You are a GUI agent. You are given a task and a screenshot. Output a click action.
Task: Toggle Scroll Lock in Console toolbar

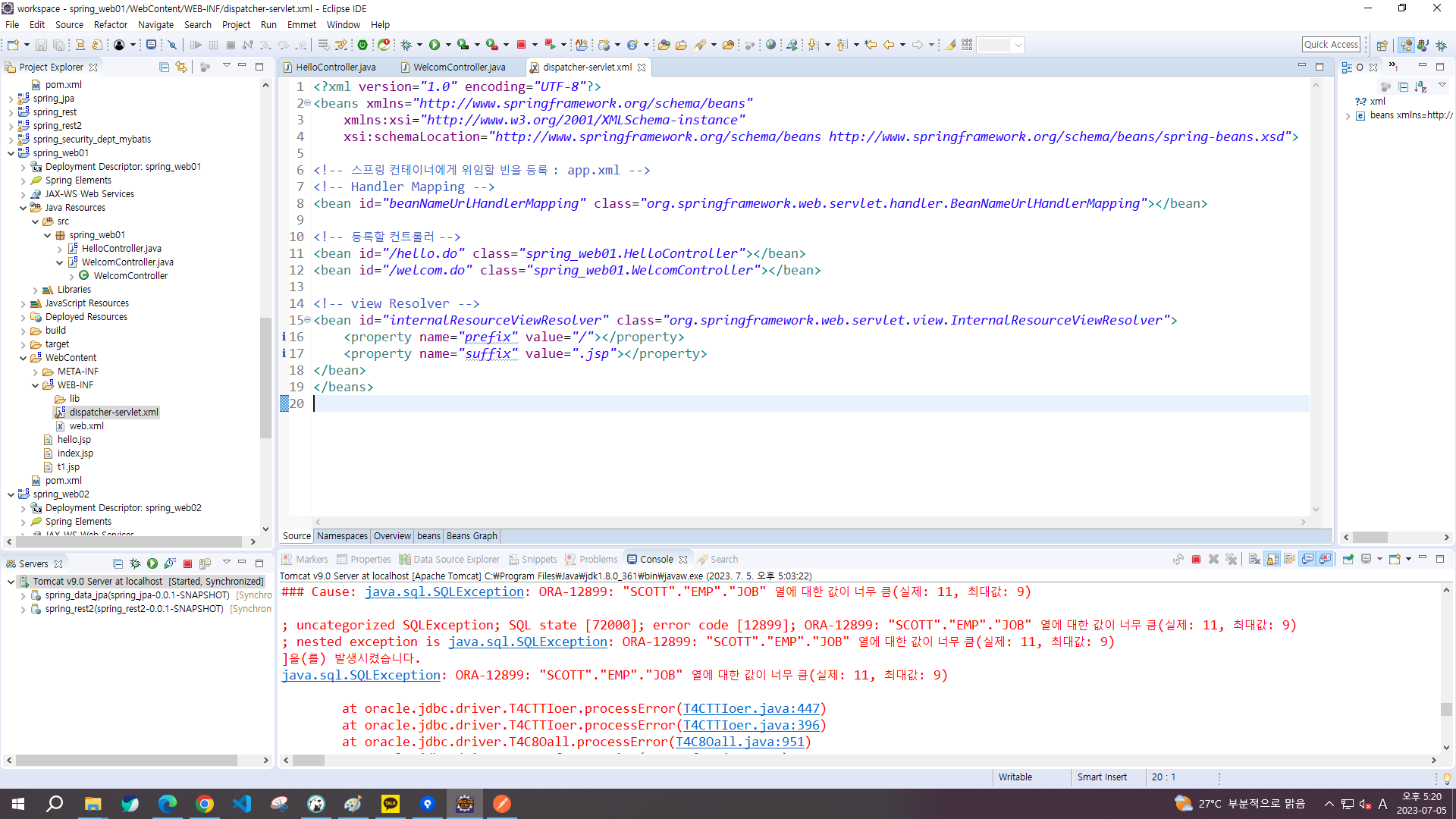pos(1272,560)
